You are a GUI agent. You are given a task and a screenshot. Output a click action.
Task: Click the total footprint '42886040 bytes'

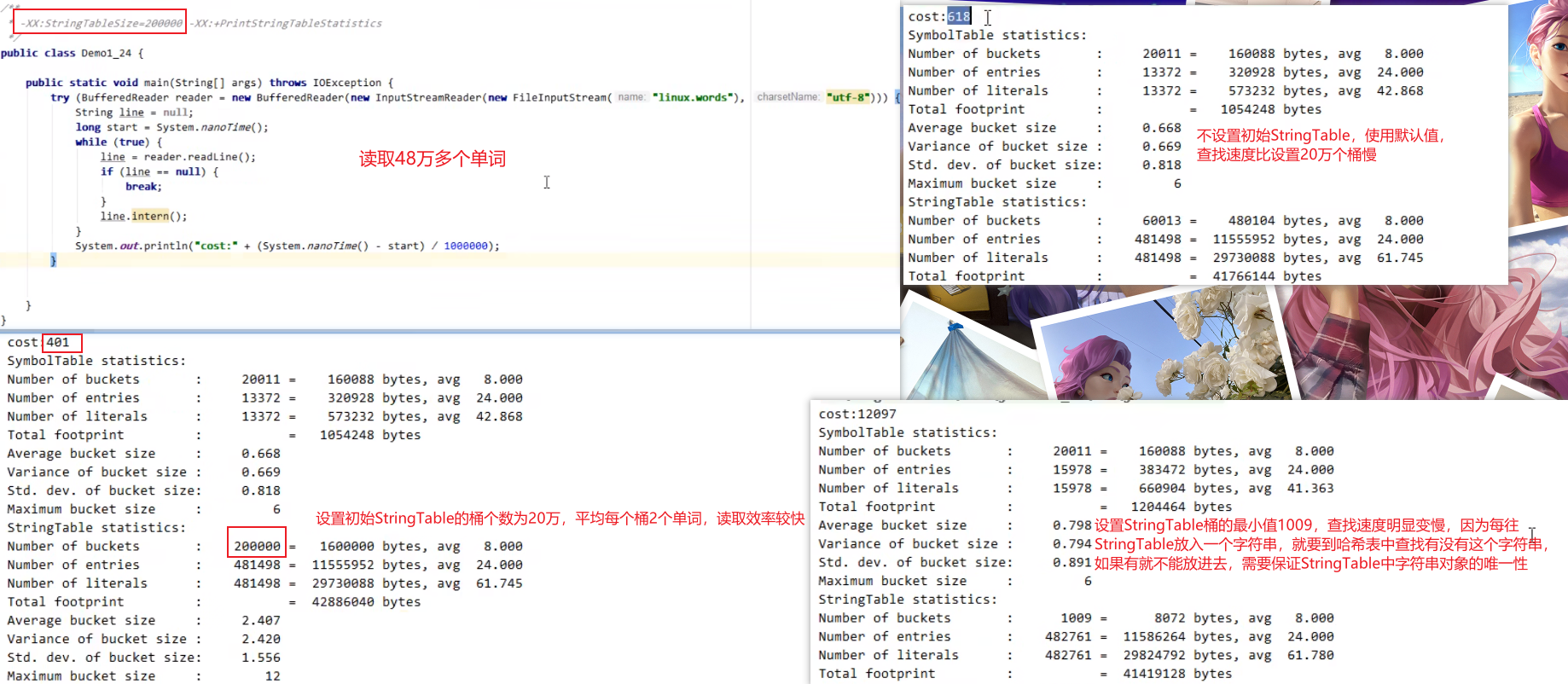pos(366,602)
